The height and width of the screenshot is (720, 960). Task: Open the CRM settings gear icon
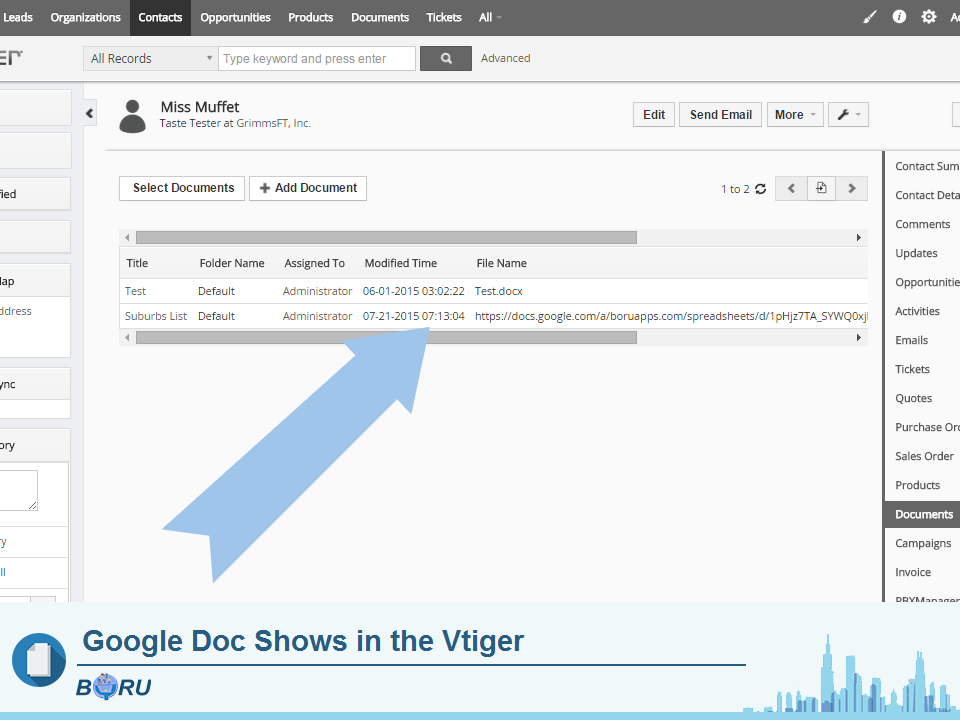(x=929, y=17)
